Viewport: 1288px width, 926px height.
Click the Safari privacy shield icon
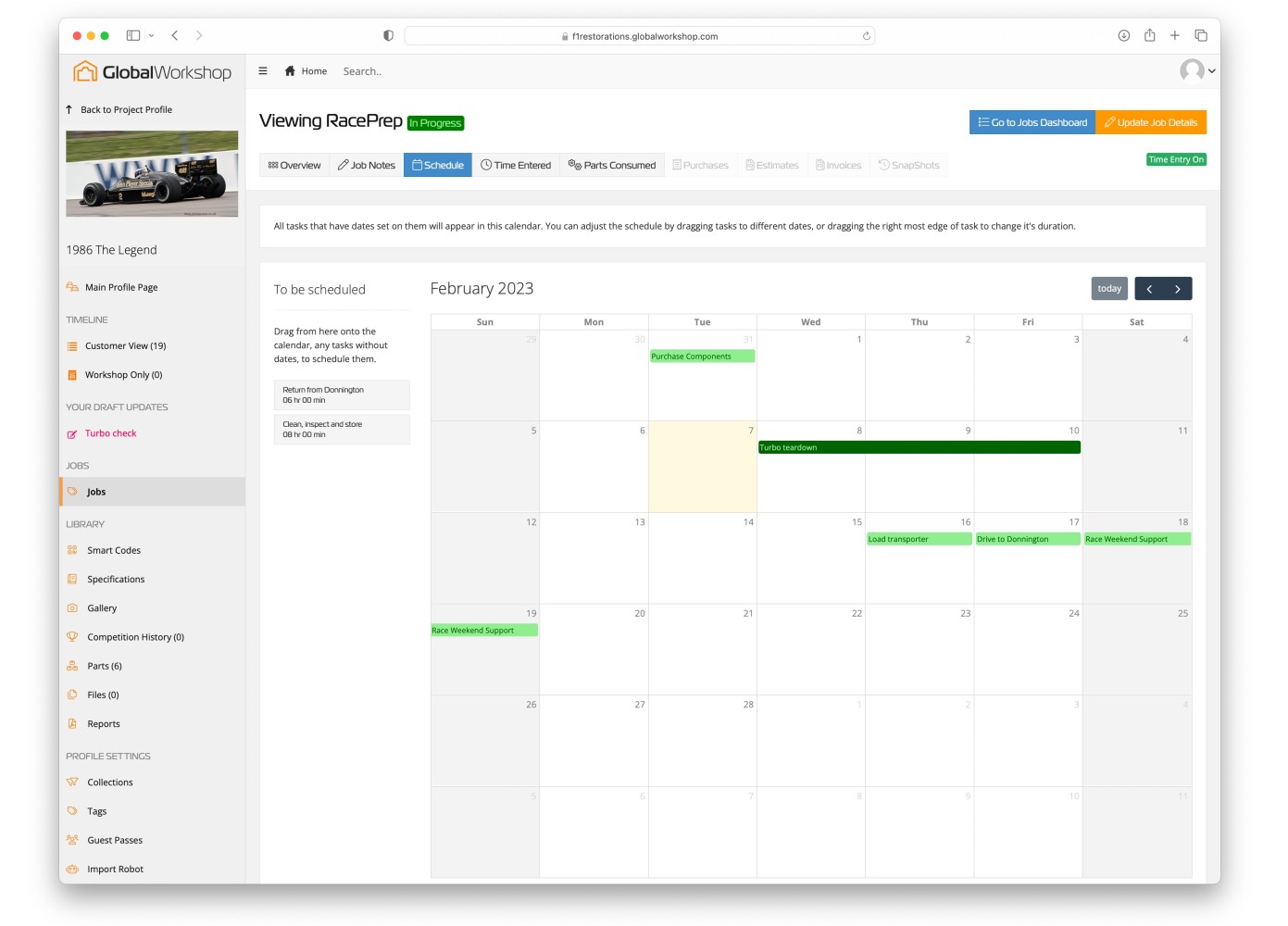(x=388, y=35)
